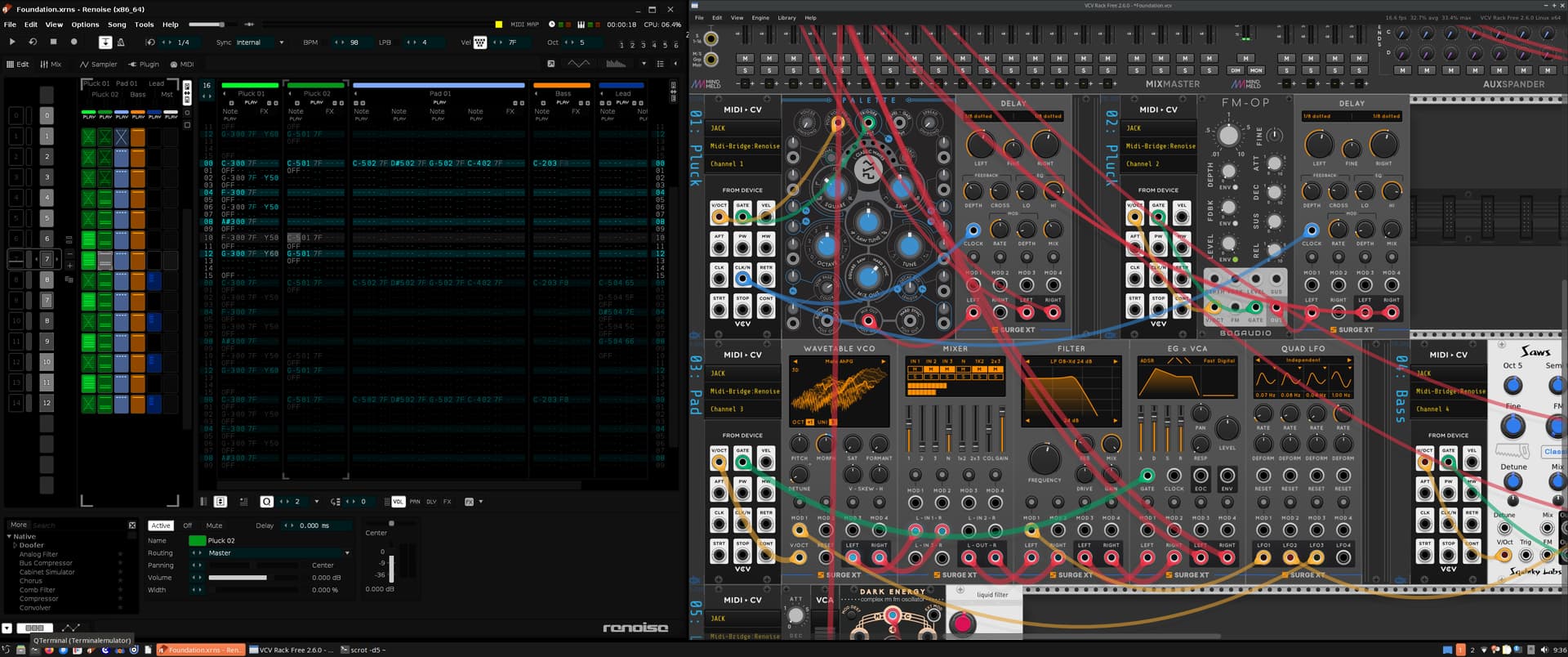Screen dimensions: 1568x657
Task: Toggle the Renoise record edit-mode button
Action: point(73,42)
